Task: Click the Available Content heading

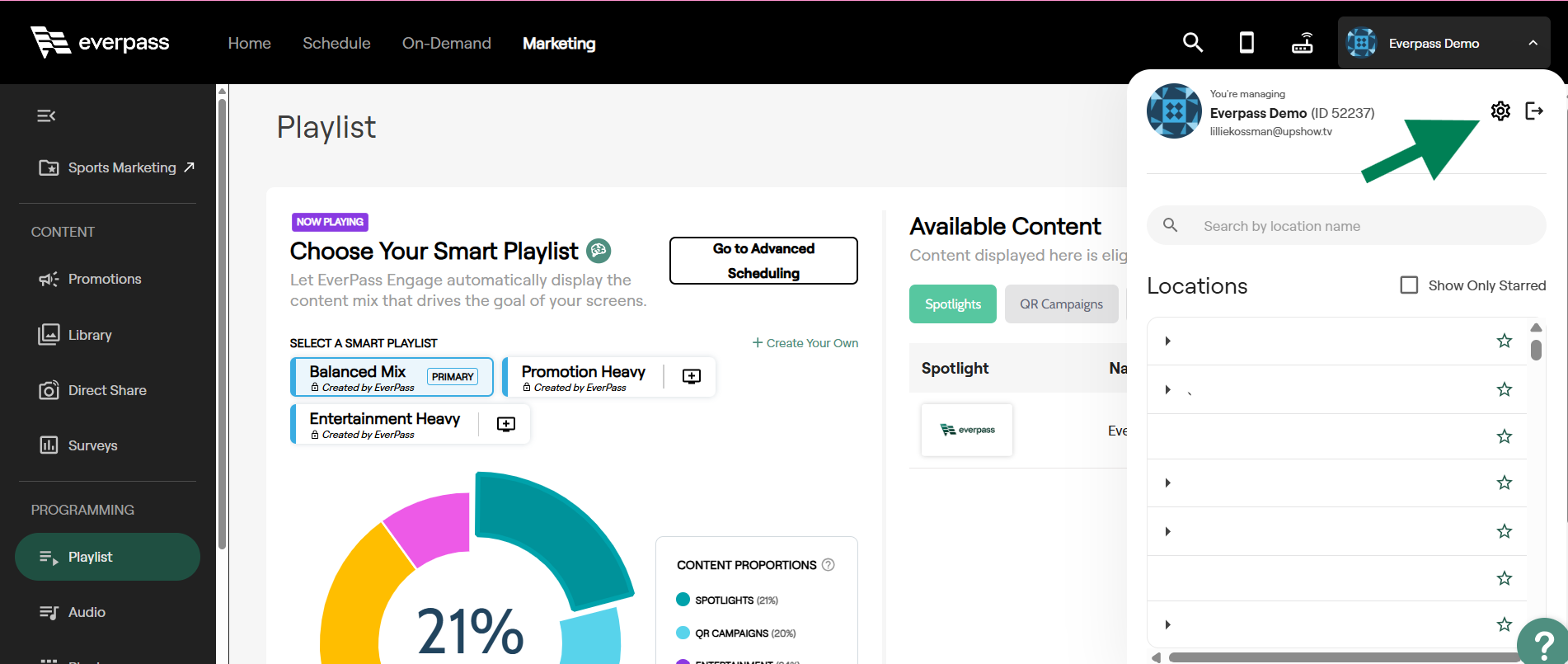Action: [1005, 226]
